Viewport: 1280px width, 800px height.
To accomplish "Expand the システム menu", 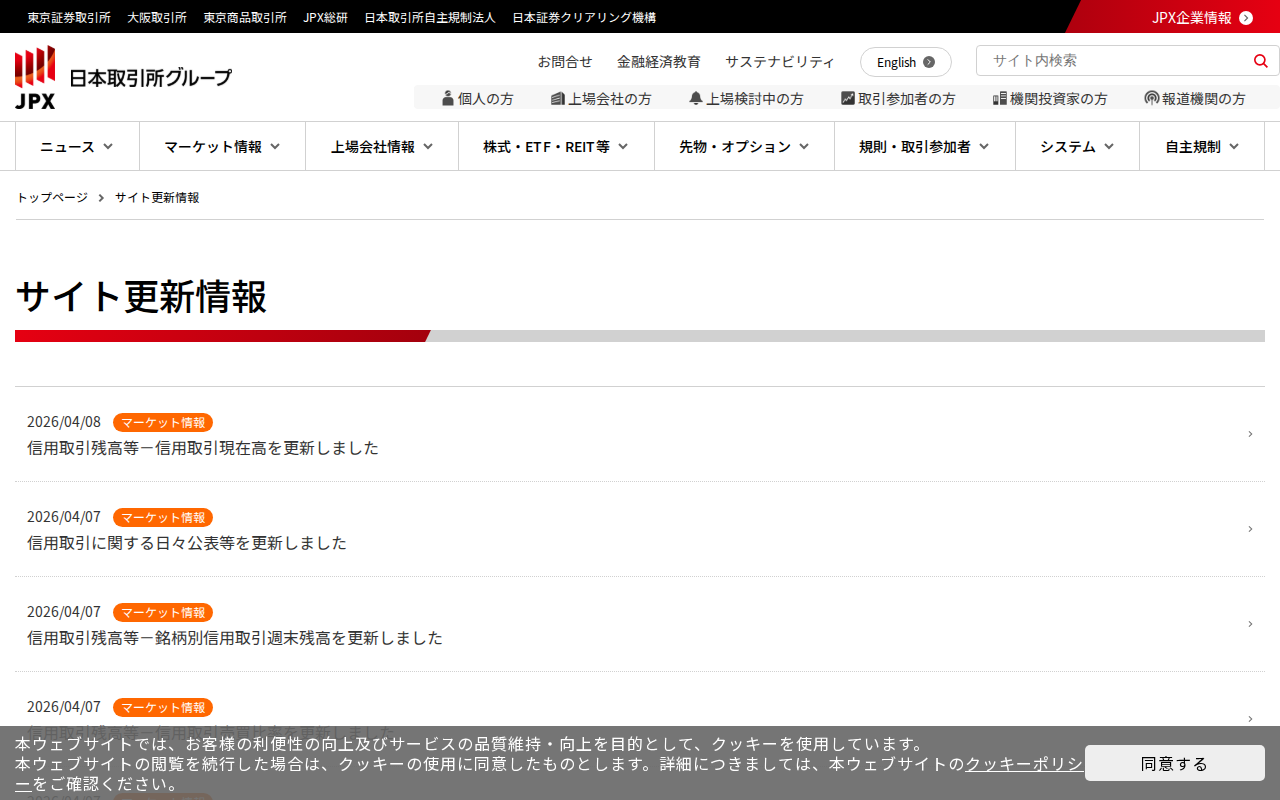I will click(1077, 147).
